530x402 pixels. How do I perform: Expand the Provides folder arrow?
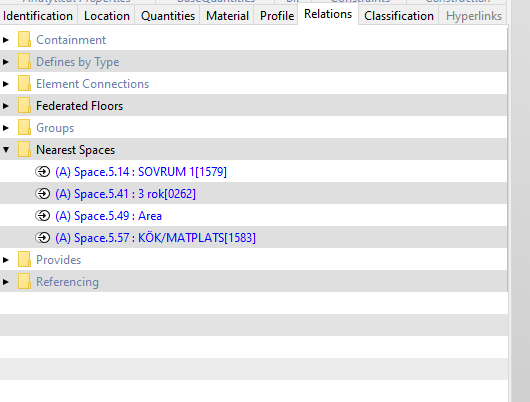[5, 260]
